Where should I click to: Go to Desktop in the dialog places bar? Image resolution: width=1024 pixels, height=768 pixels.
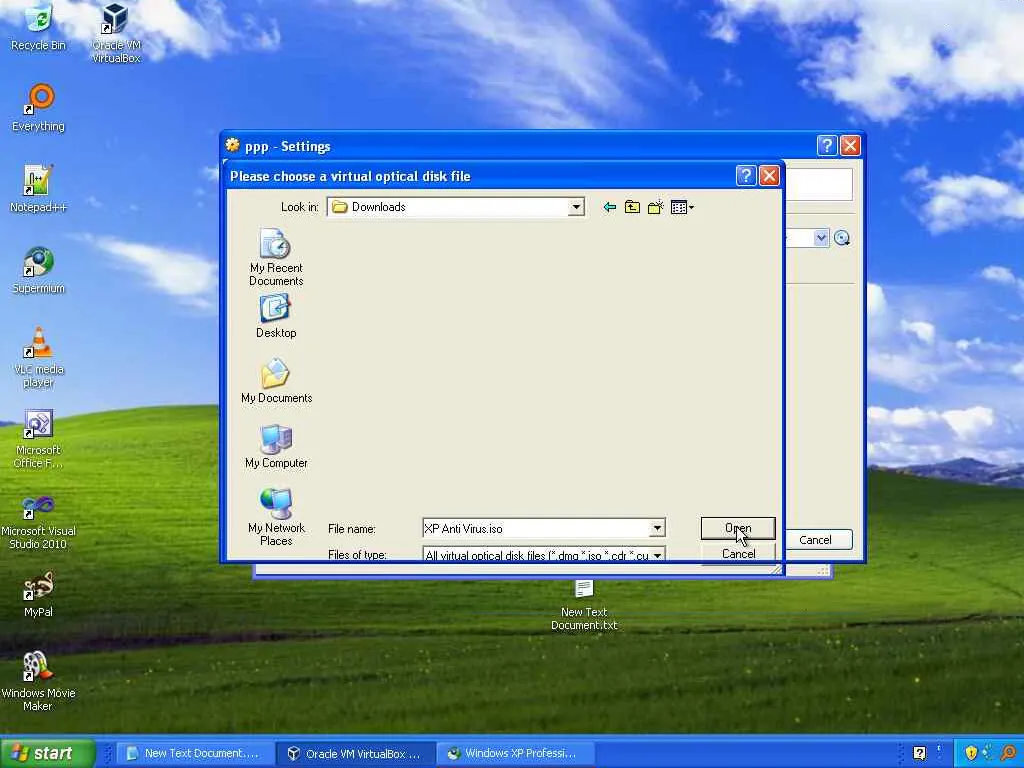[x=276, y=315]
